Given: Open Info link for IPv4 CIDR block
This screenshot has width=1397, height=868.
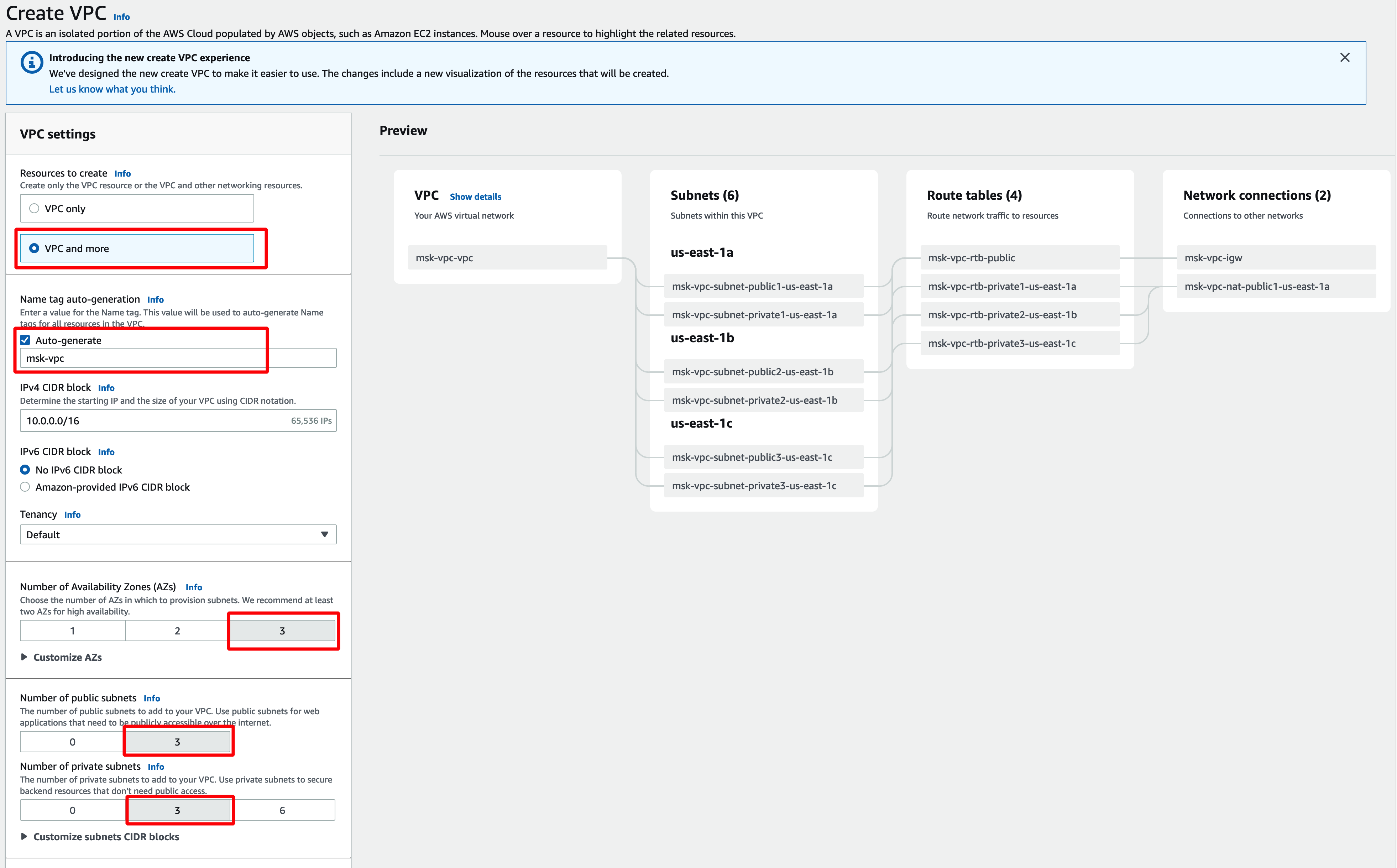Looking at the screenshot, I should point(106,388).
